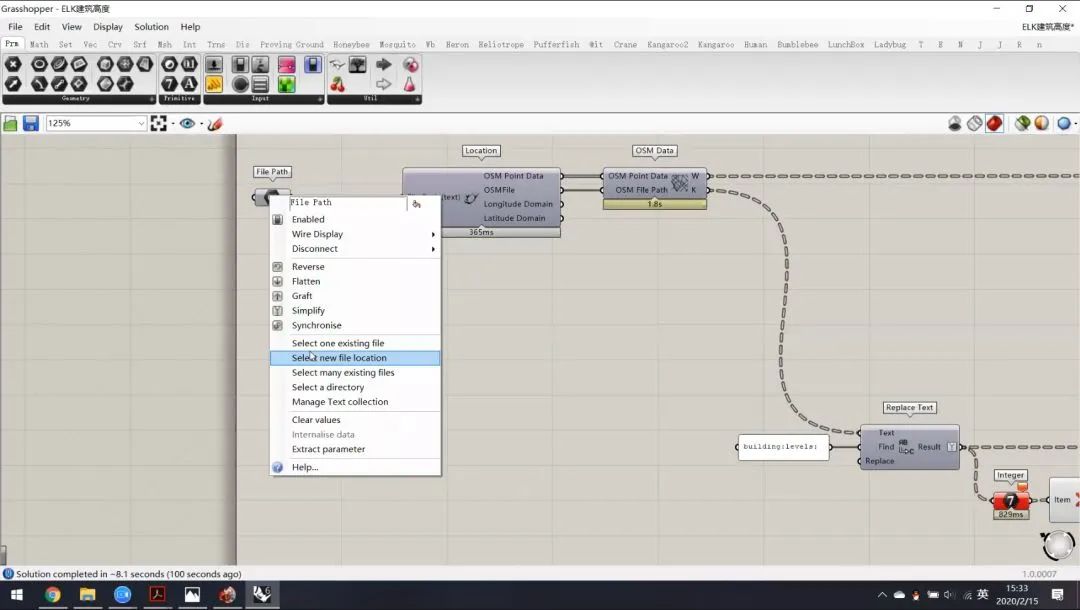Toggle preview mesh quality blue sphere icon
Viewport: 1080px width, 610px height.
pos(1064,123)
